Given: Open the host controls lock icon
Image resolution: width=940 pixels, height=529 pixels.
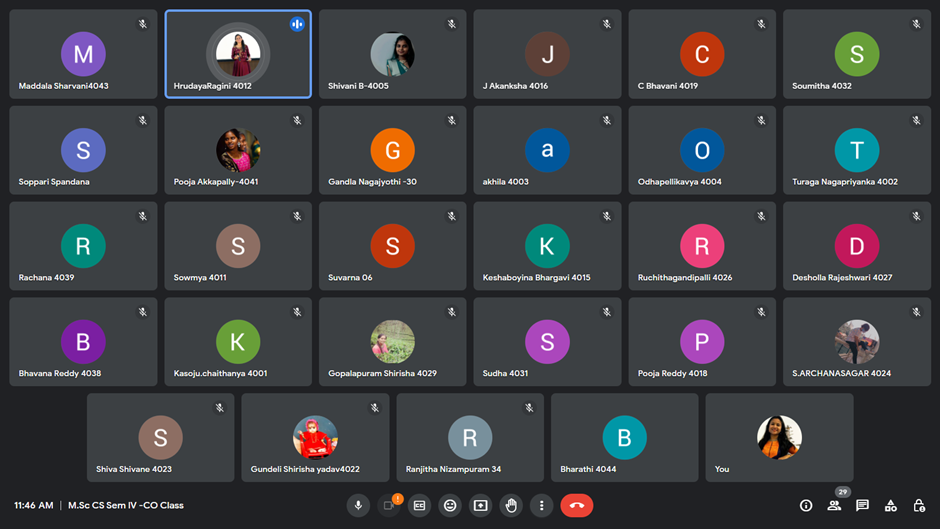Looking at the screenshot, I should (919, 506).
